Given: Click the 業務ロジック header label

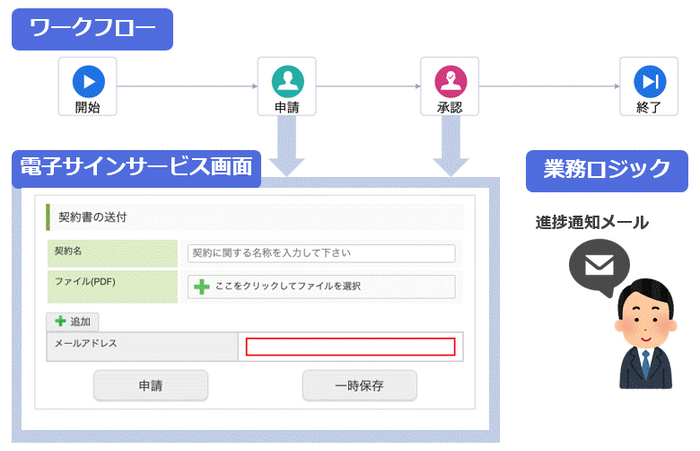Looking at the screenshot, I should tap(607, 171).
